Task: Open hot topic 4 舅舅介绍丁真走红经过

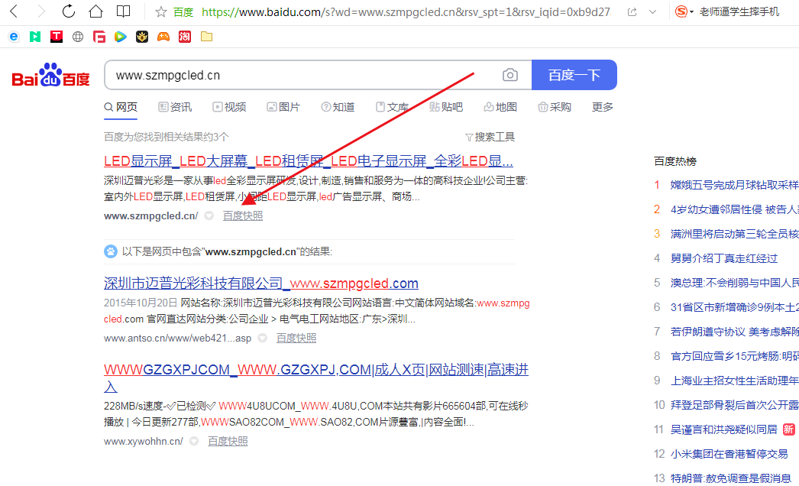Action: click(724, 258)
